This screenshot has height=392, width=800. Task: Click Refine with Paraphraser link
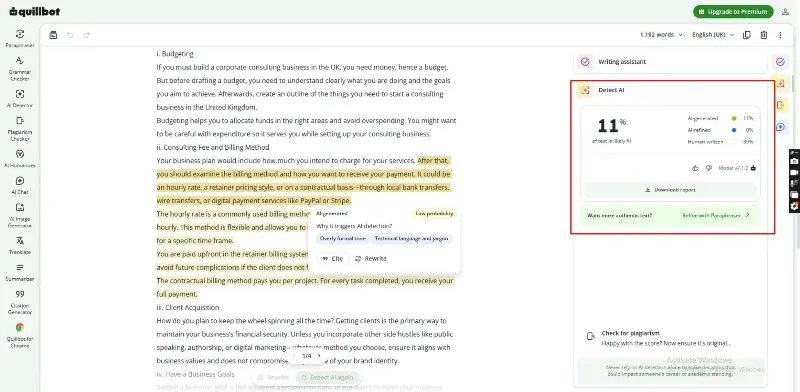tap(716, 215)
